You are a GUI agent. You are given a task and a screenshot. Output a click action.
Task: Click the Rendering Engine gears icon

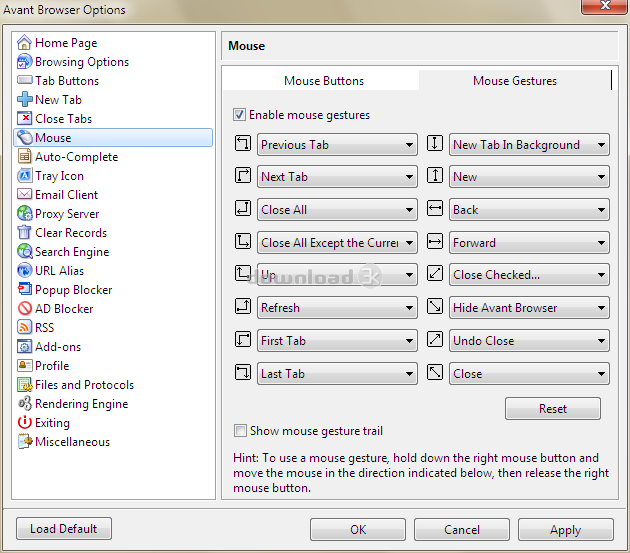(25, 404)
